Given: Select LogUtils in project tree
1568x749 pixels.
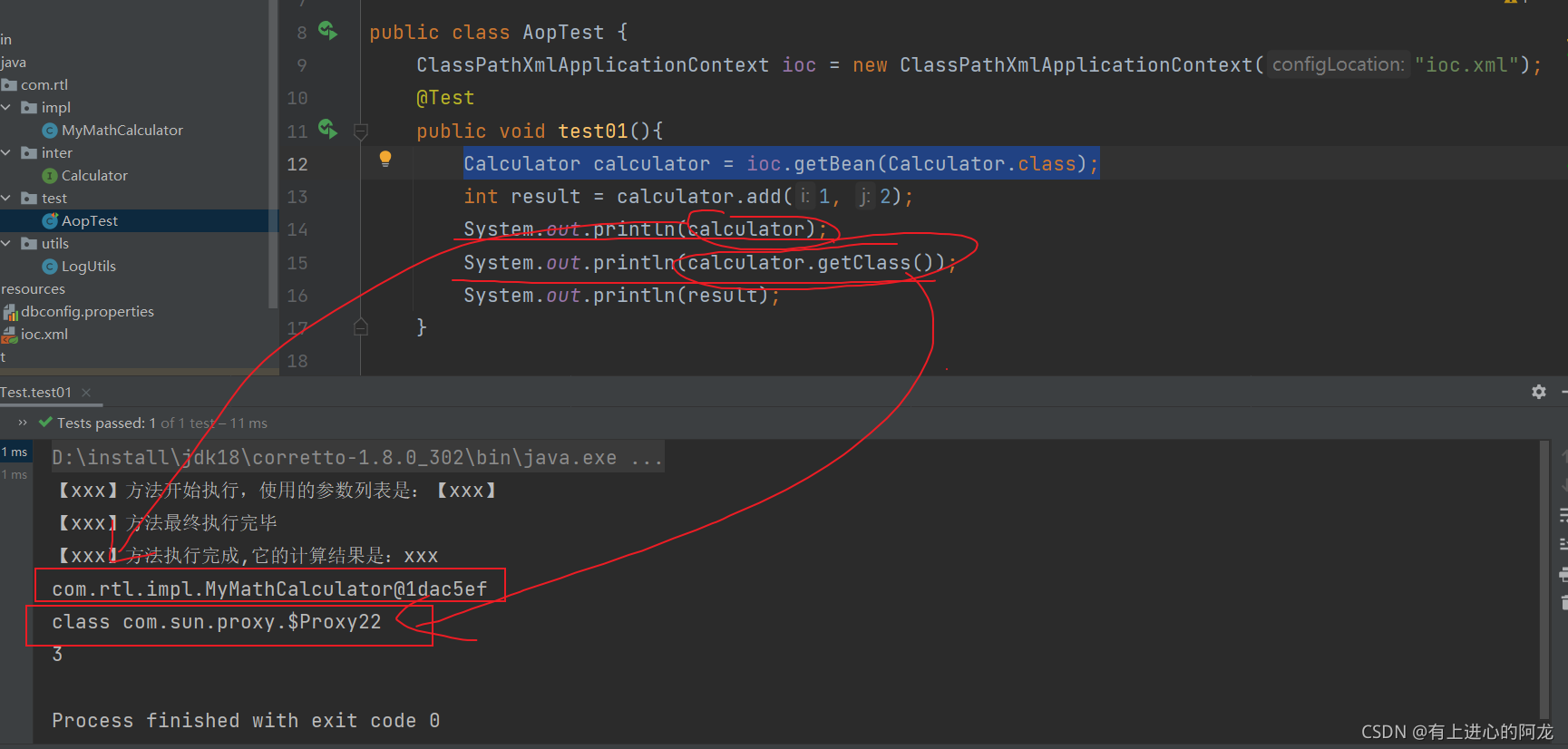Looking at the screenshot, I should pos(89,267).
